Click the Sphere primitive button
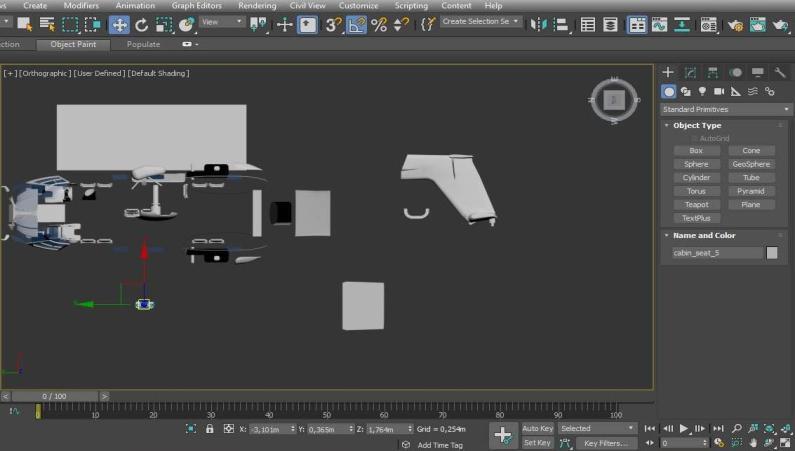 point(696,164)
